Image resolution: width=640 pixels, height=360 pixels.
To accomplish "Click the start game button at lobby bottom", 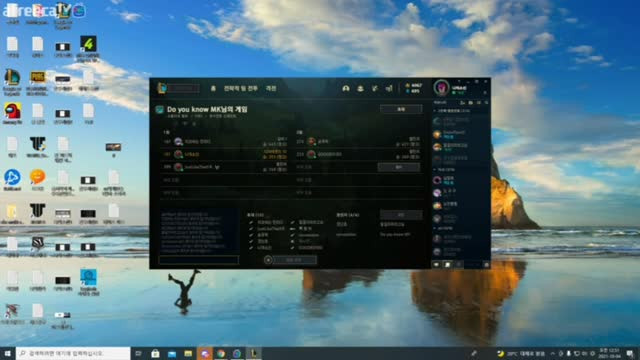I will [x=294, y=260].
